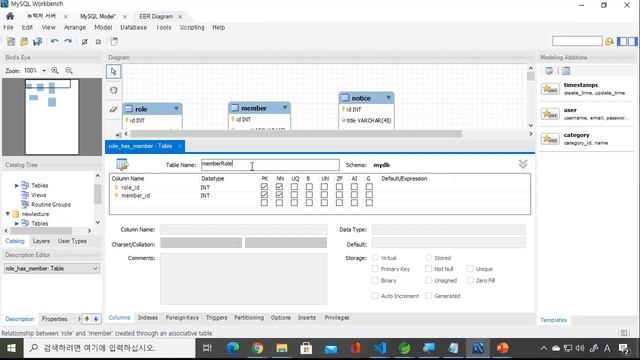Toggle the Auto Increment checkbox

375,296
